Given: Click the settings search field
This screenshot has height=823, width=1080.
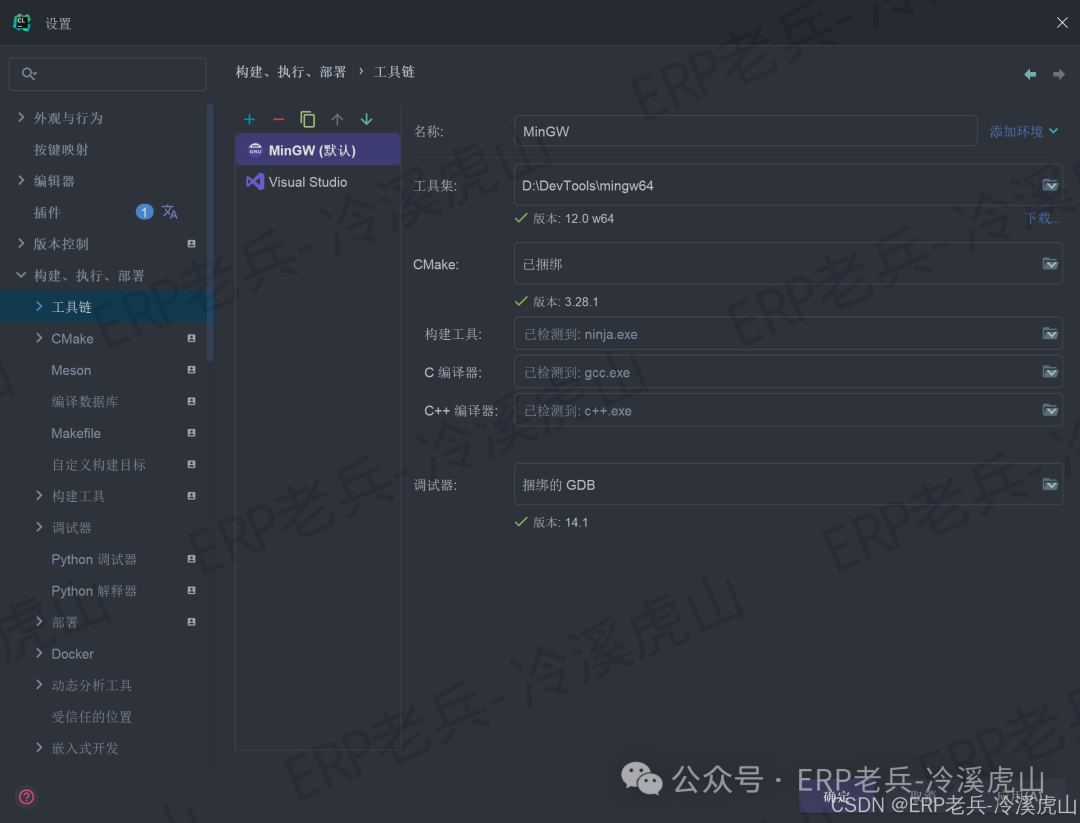Looking at the screenshot, I should click(107, 74).
